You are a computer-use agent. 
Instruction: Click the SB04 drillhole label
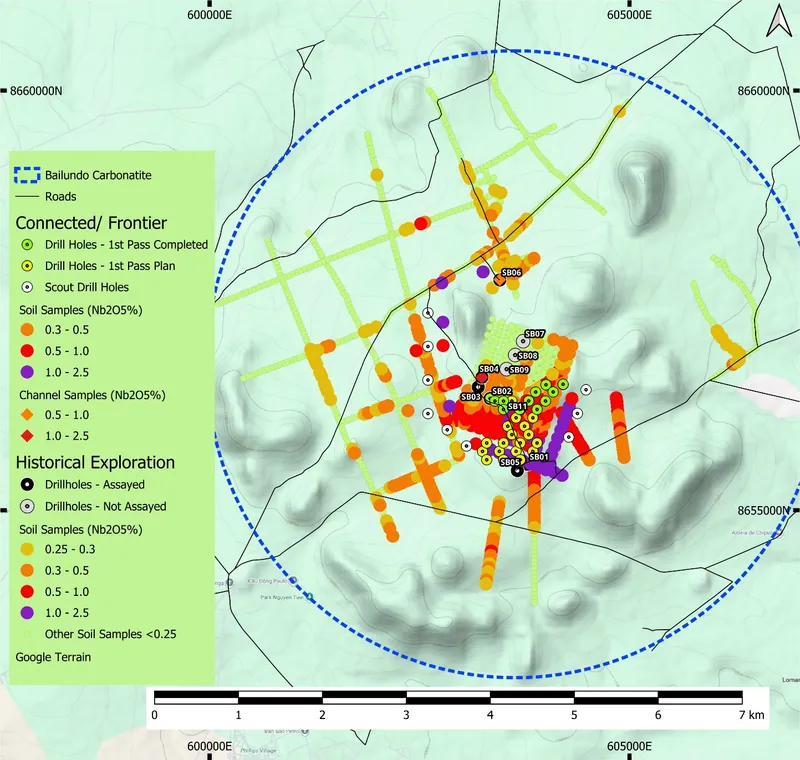[489, 369]
